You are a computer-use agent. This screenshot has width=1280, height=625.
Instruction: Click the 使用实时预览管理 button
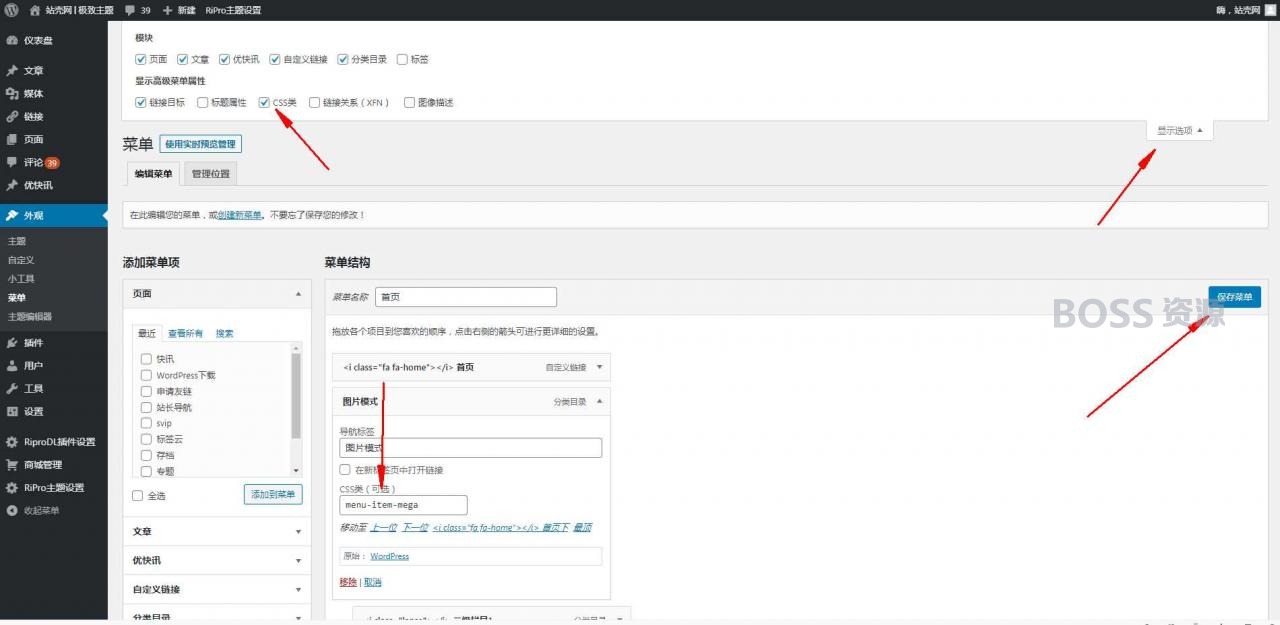[x=200, y=144]
